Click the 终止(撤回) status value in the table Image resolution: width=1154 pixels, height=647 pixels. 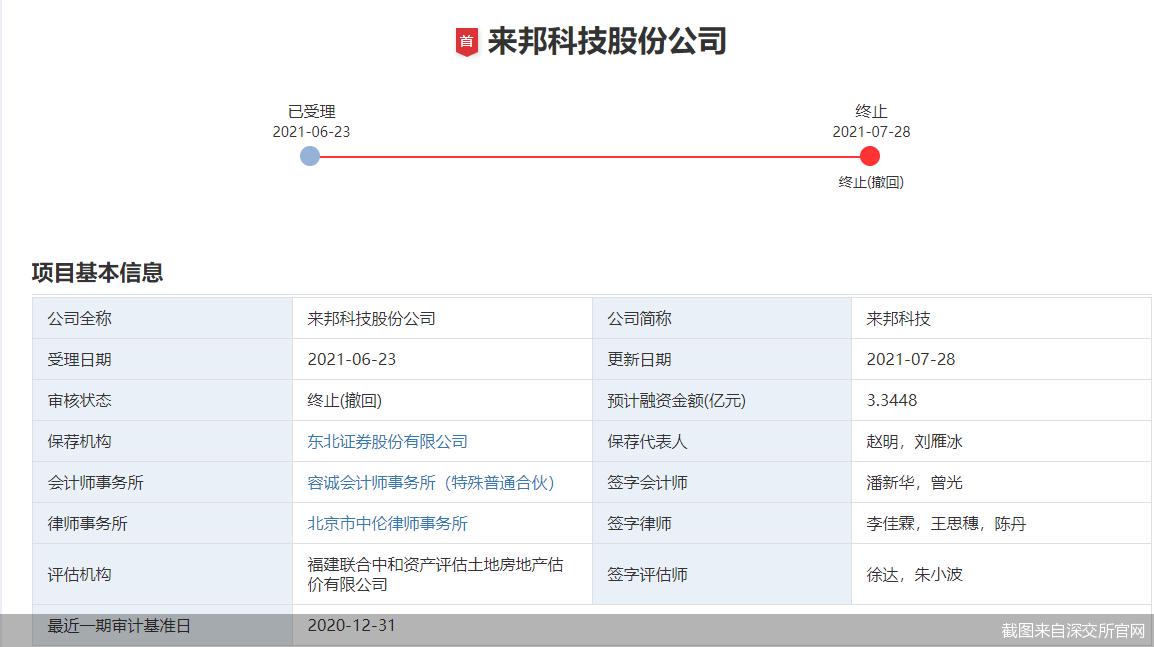coord(344,400)
